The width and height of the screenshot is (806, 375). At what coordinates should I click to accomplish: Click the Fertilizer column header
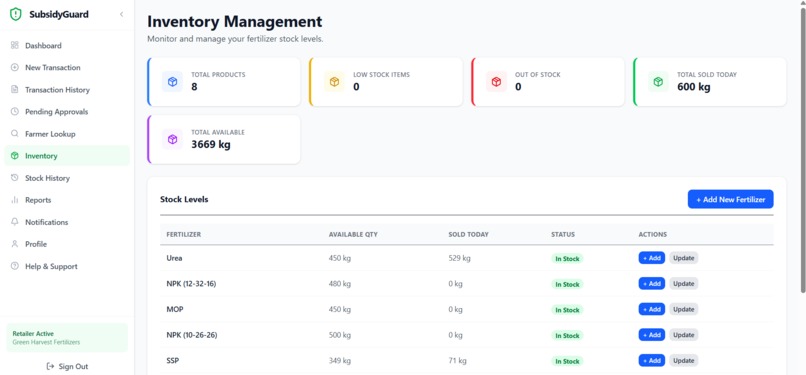pyautogui.click(x=184, y=235)
